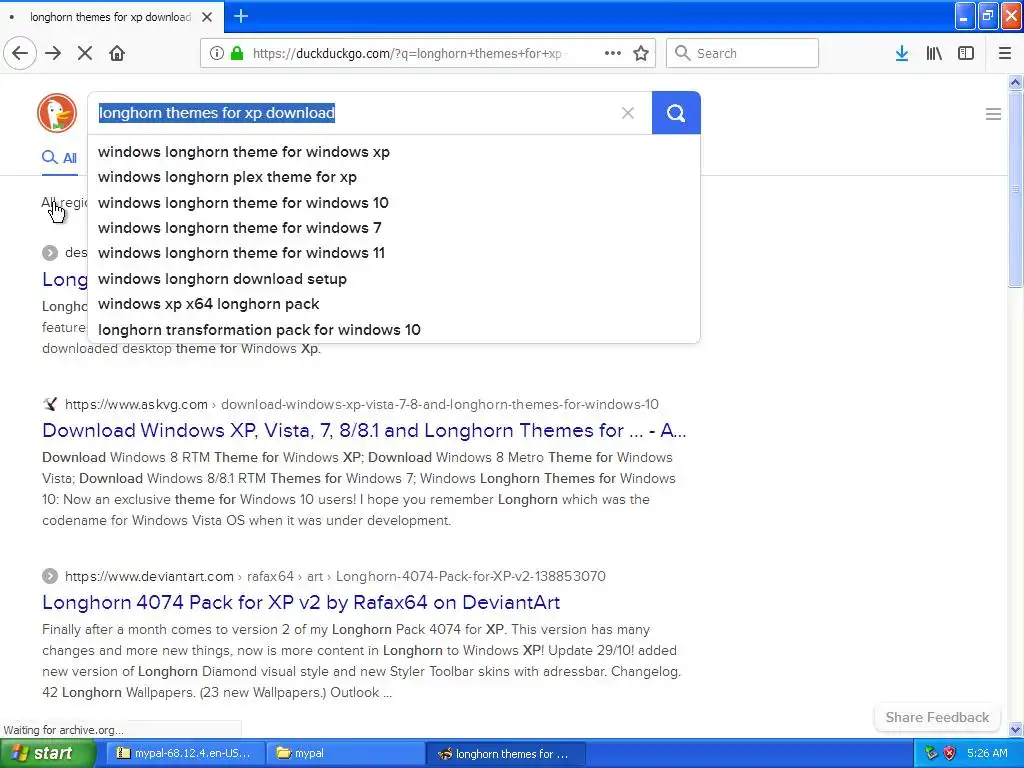The width and height of the screenshot is (1024, 768).
Task: Go forward with the forward arrow
Action: 53,53
